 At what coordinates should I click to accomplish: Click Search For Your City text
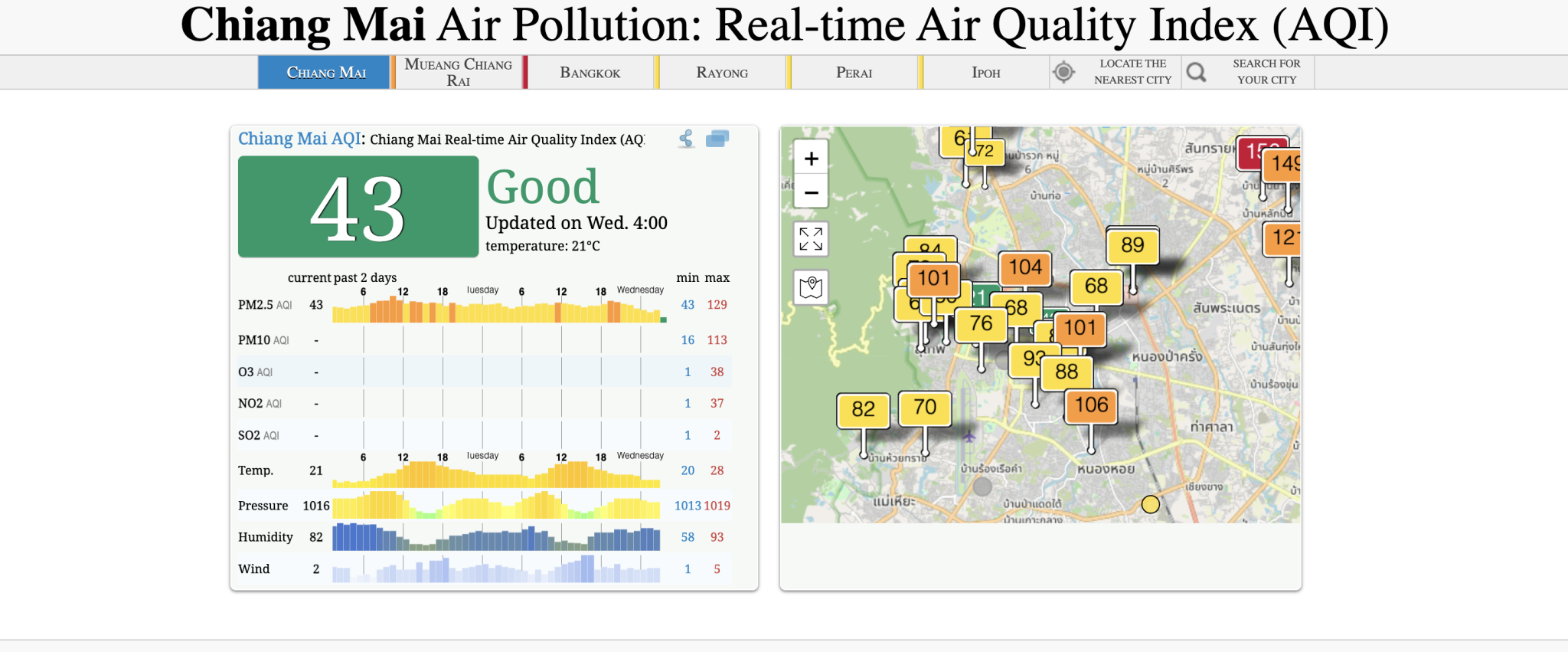tap(1266, 72)
